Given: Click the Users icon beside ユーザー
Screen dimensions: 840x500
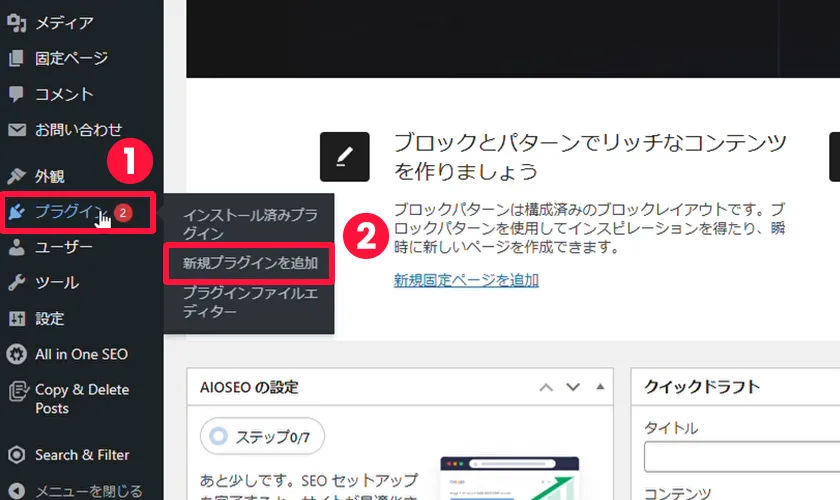Looking at the screenshot, I should tap(16, 247).
